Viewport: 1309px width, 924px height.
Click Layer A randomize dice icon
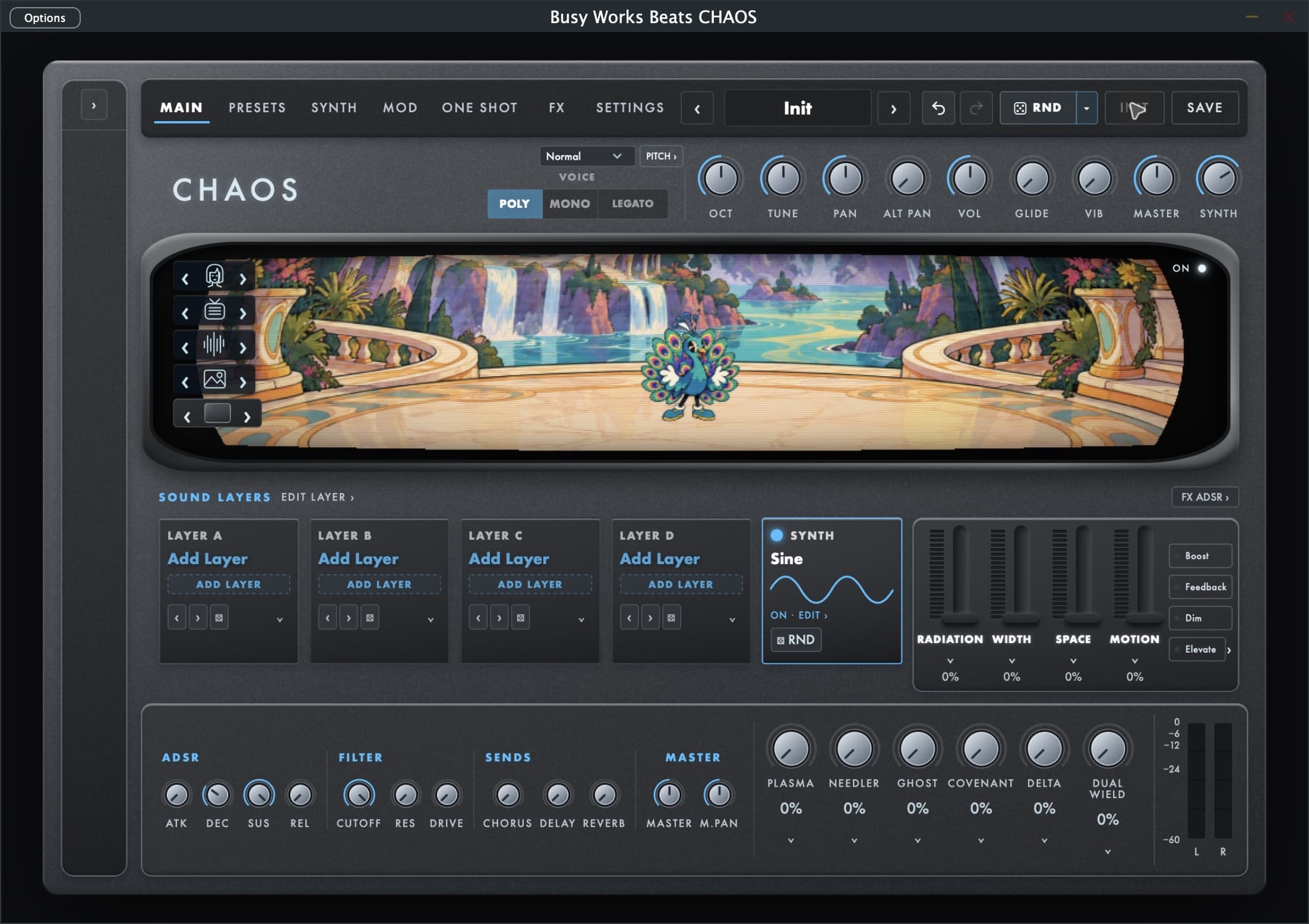(219, 618)
